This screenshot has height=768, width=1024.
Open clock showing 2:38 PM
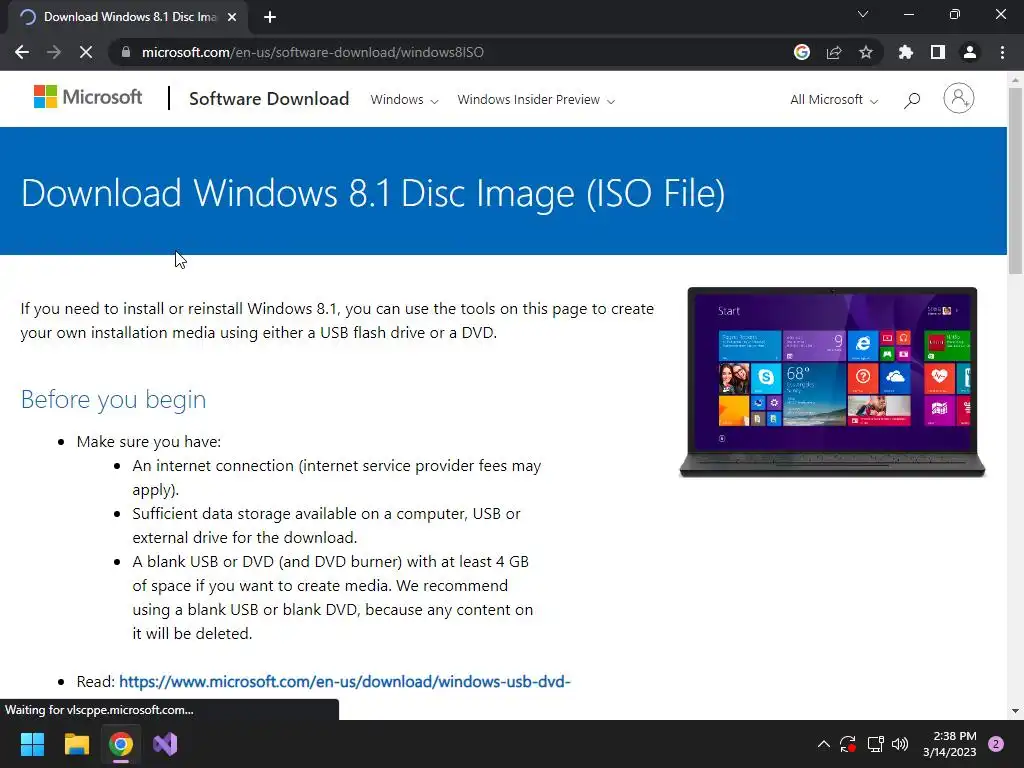(x=950, y=744)
